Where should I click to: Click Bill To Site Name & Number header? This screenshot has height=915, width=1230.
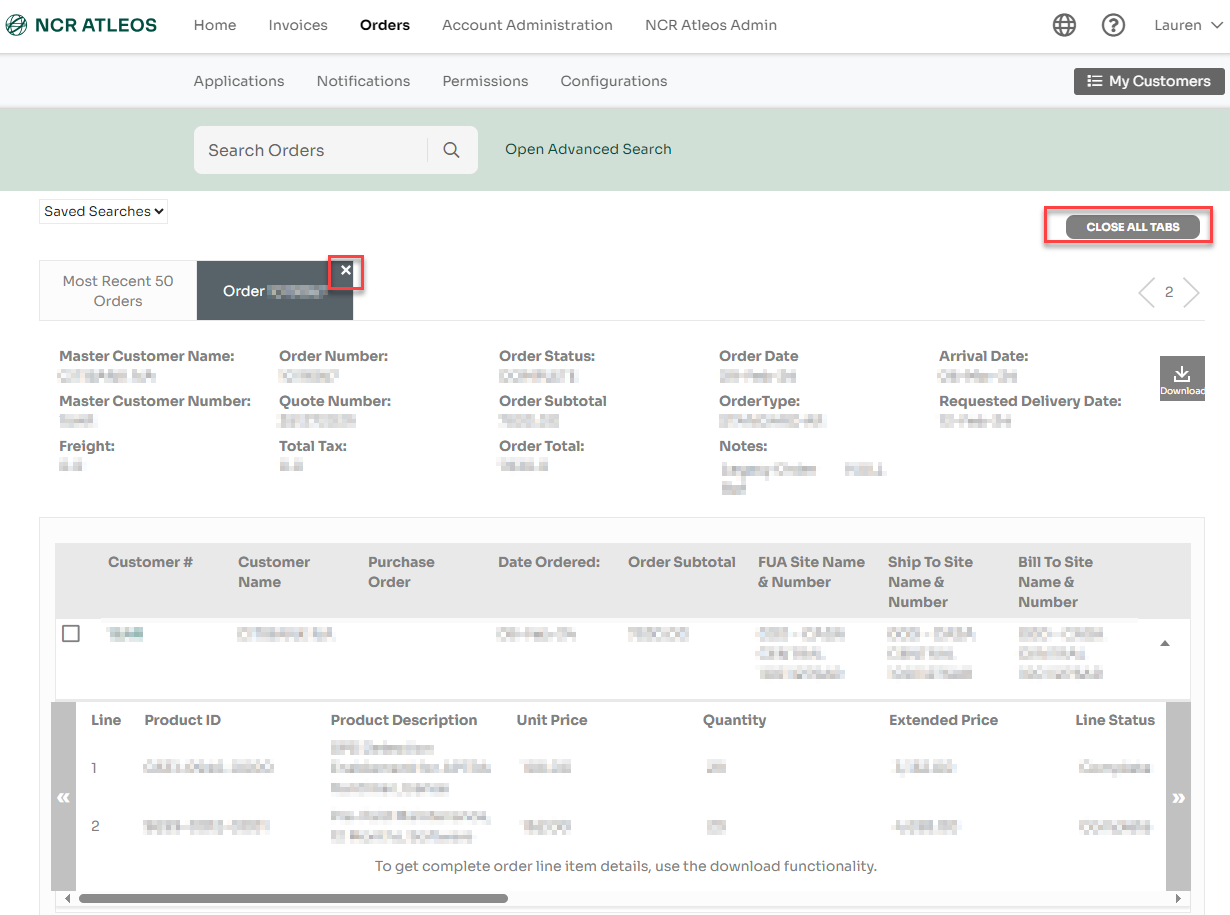1055,582
